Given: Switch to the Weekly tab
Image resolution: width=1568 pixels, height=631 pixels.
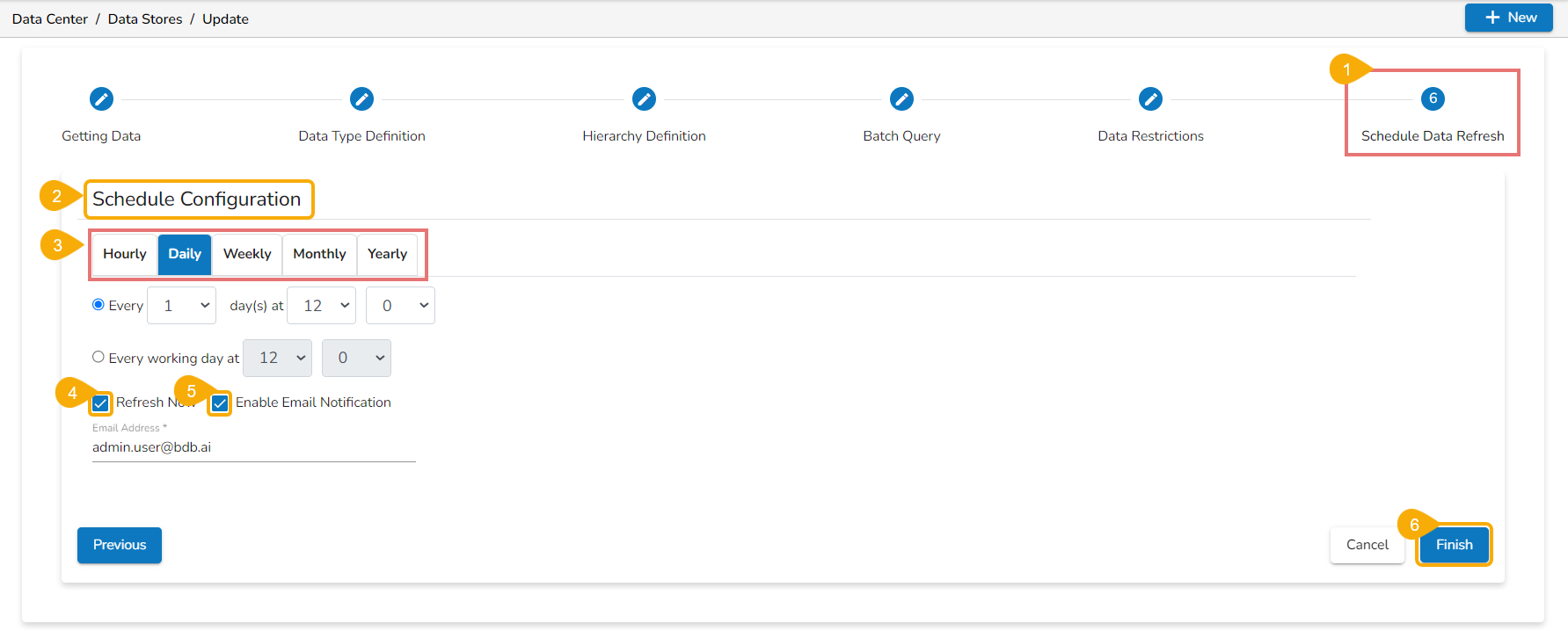Looking at the screenshot, I should pyautogui.click(x=247, y=254).
